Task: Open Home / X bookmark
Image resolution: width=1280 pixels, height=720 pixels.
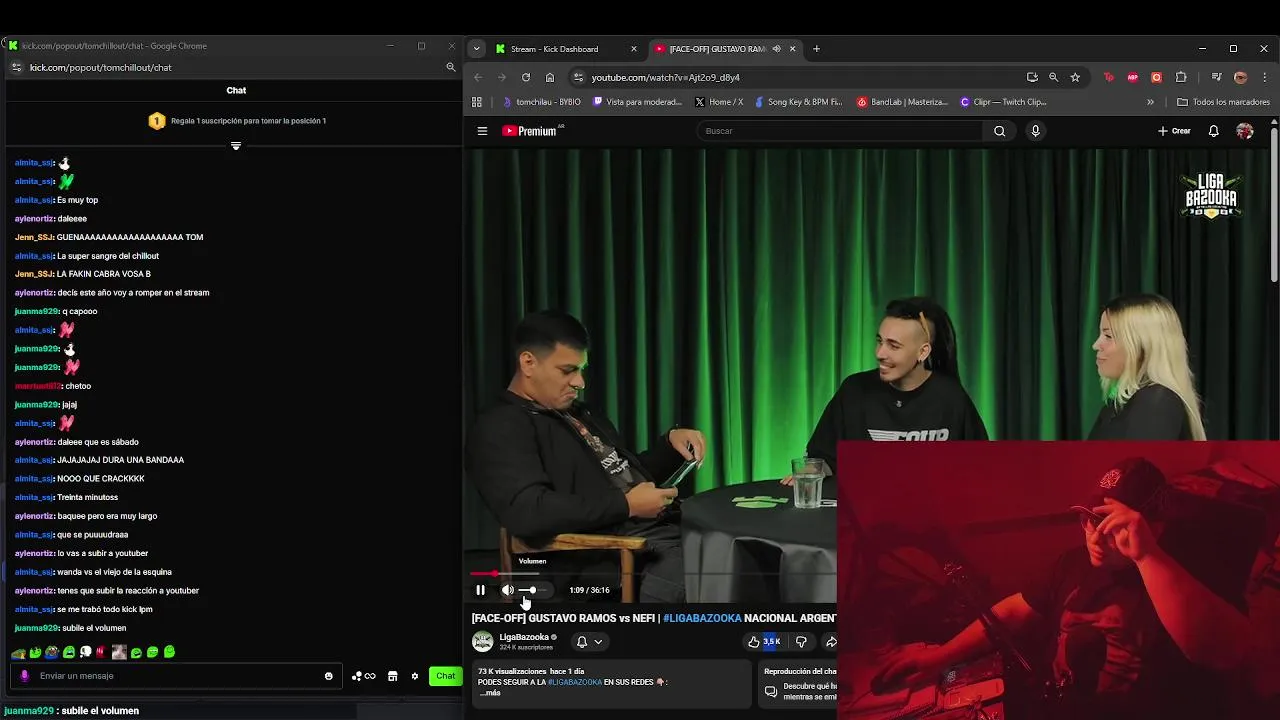Action: pos(718,102)
